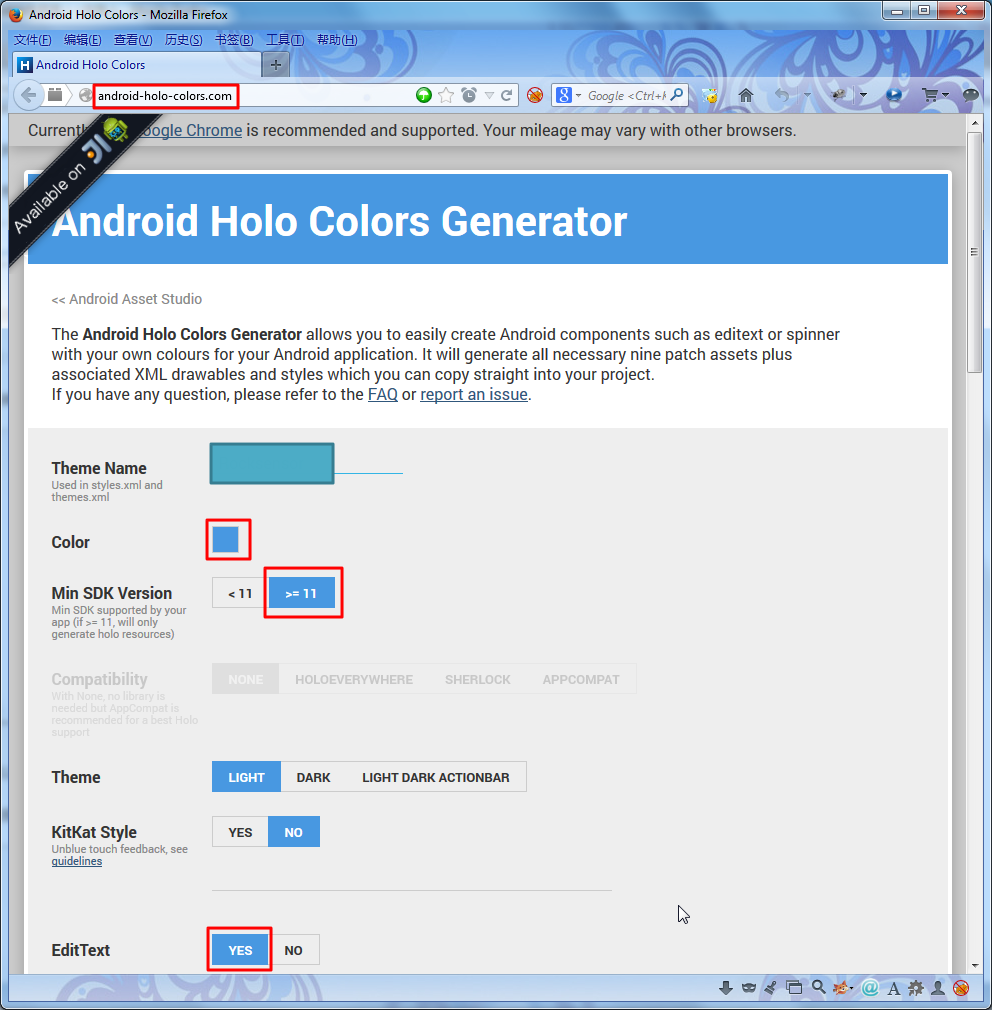
Task: Disable EditText with the NO button
Action: click(294, 950)
